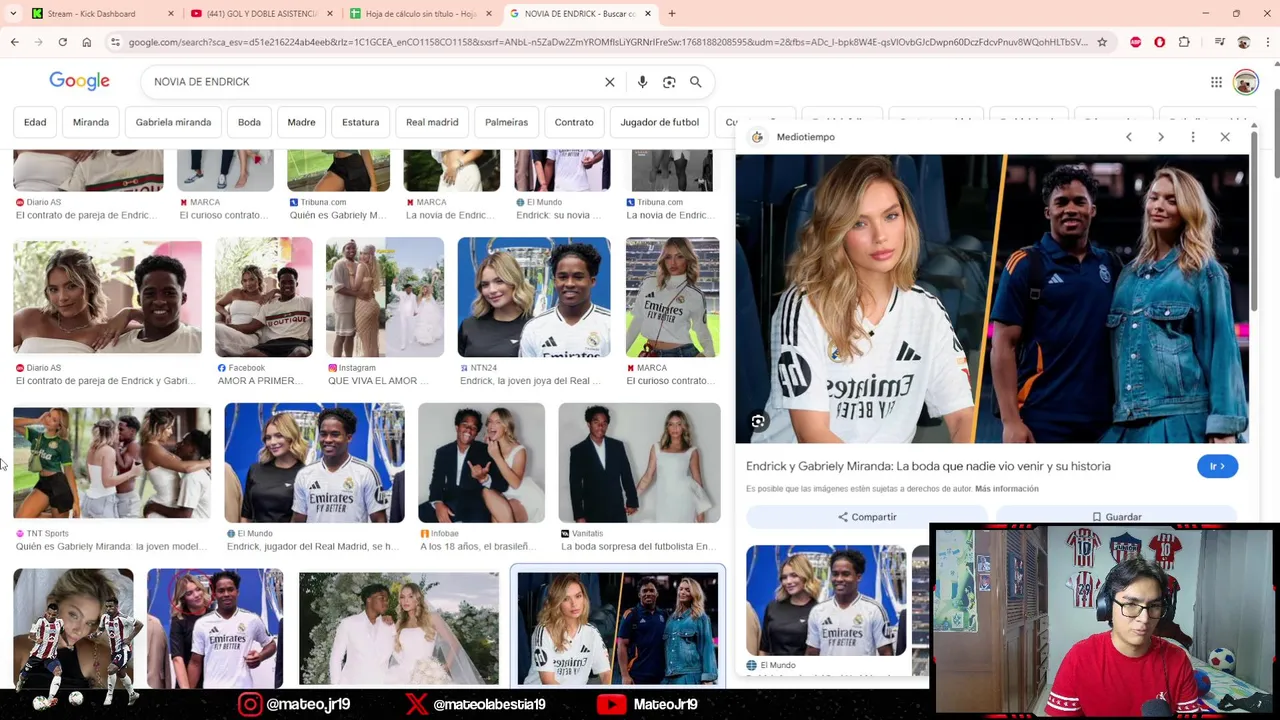Click the Mediotiempo source name in preview
The height and width of the screenshot is (720, 1280).
[x=805, y=137]
